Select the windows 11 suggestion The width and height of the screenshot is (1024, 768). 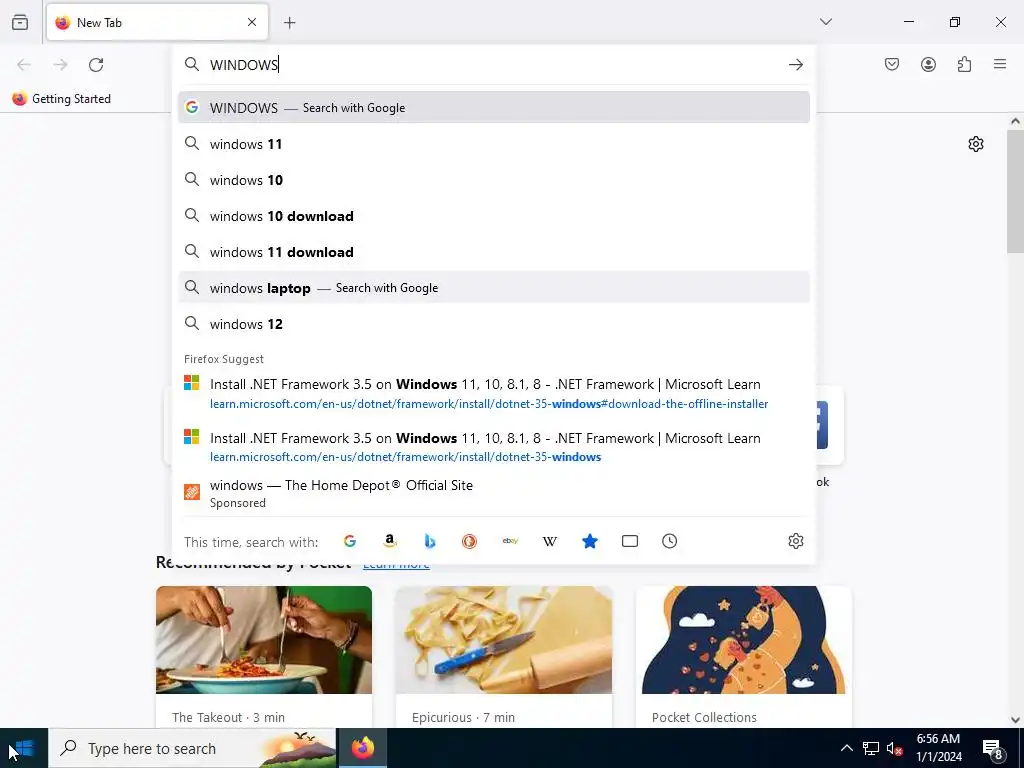click(494, 144)
